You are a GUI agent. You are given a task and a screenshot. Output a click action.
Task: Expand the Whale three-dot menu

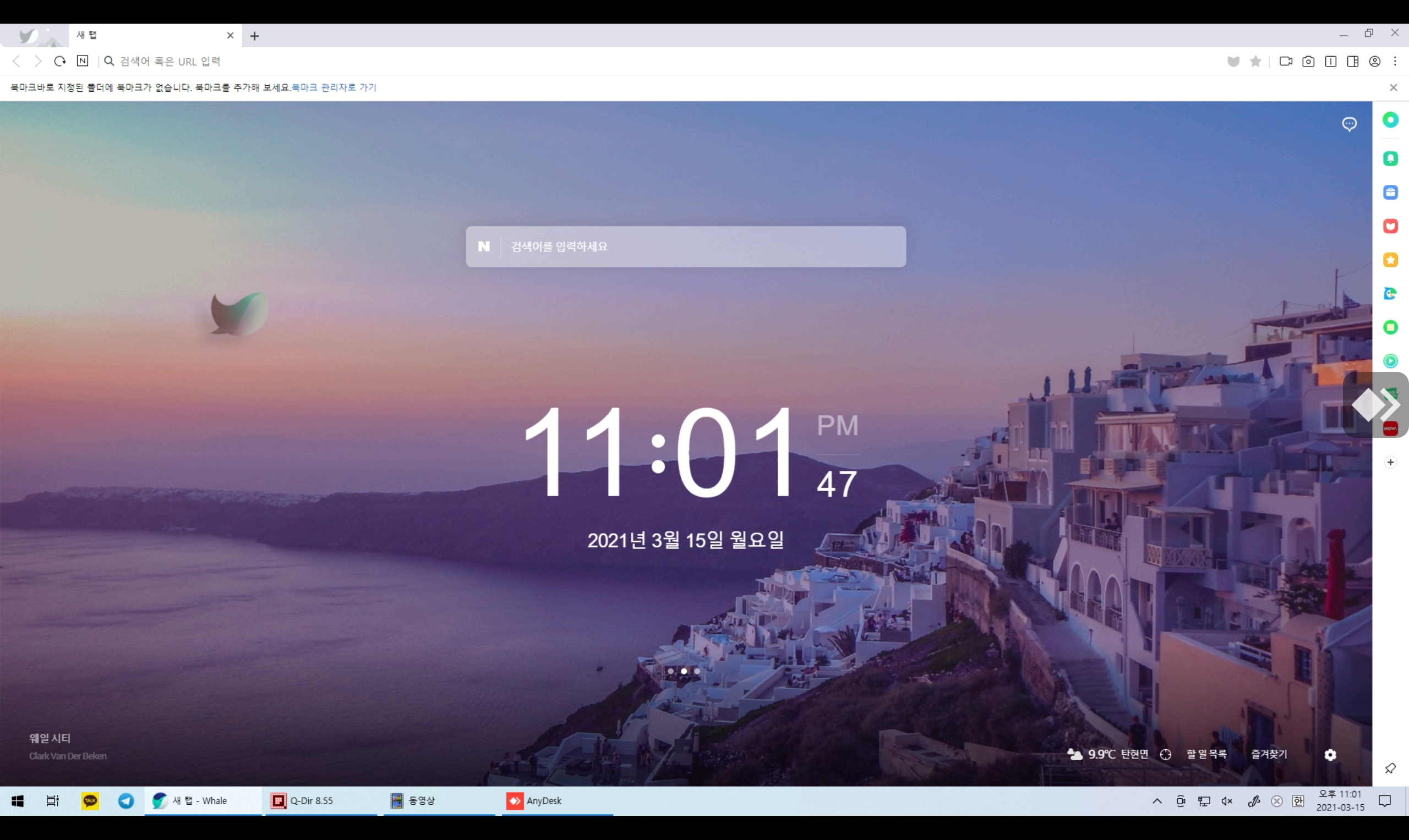1395,61
